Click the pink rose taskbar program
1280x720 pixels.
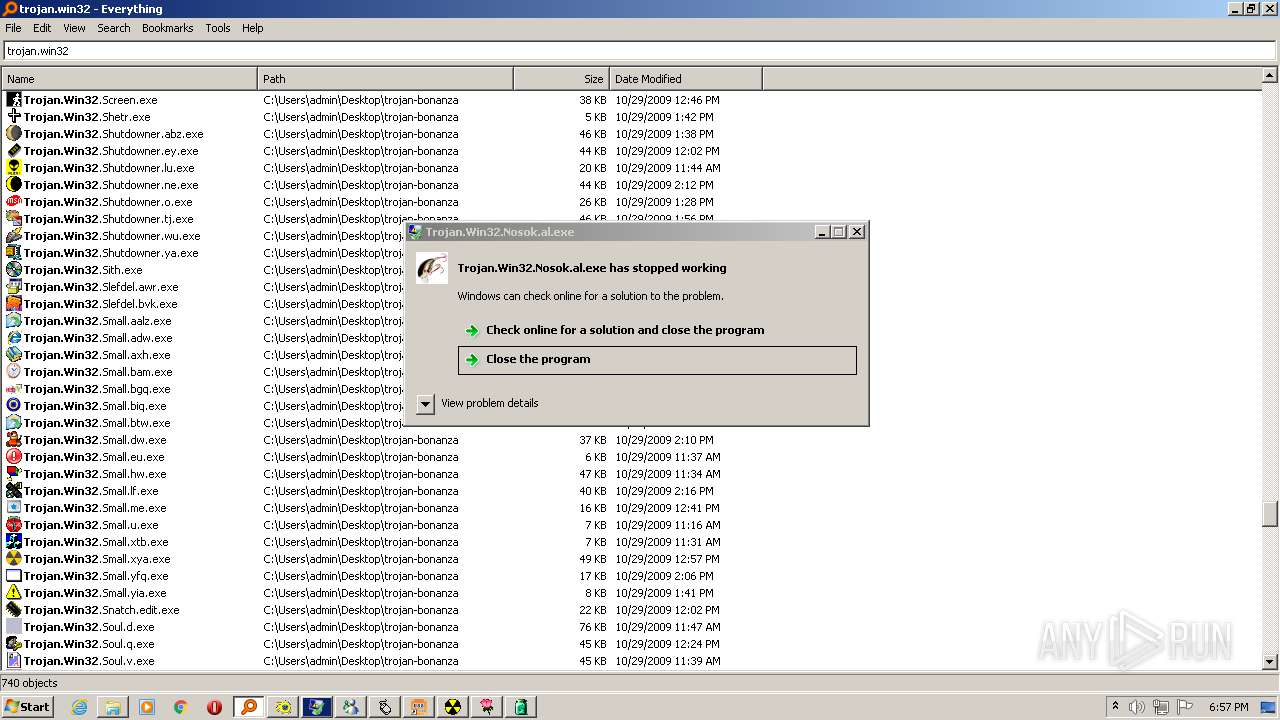487,707
